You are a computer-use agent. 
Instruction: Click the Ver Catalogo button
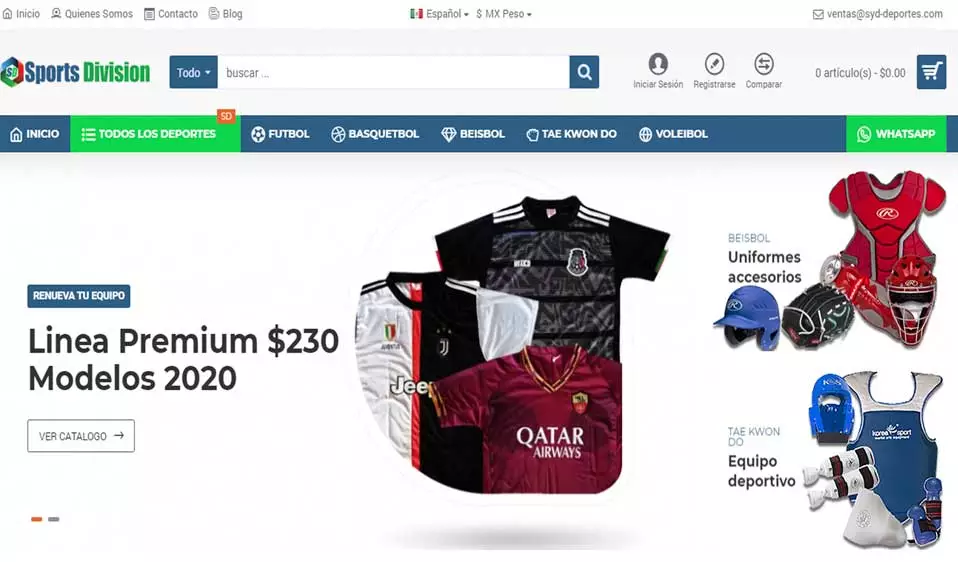tap(81, 436)
